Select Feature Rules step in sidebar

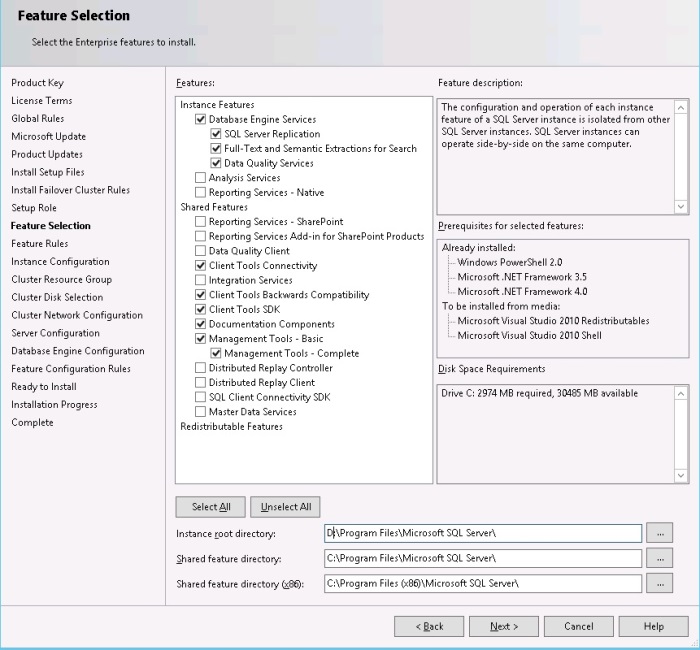click(x=40, y=244)
